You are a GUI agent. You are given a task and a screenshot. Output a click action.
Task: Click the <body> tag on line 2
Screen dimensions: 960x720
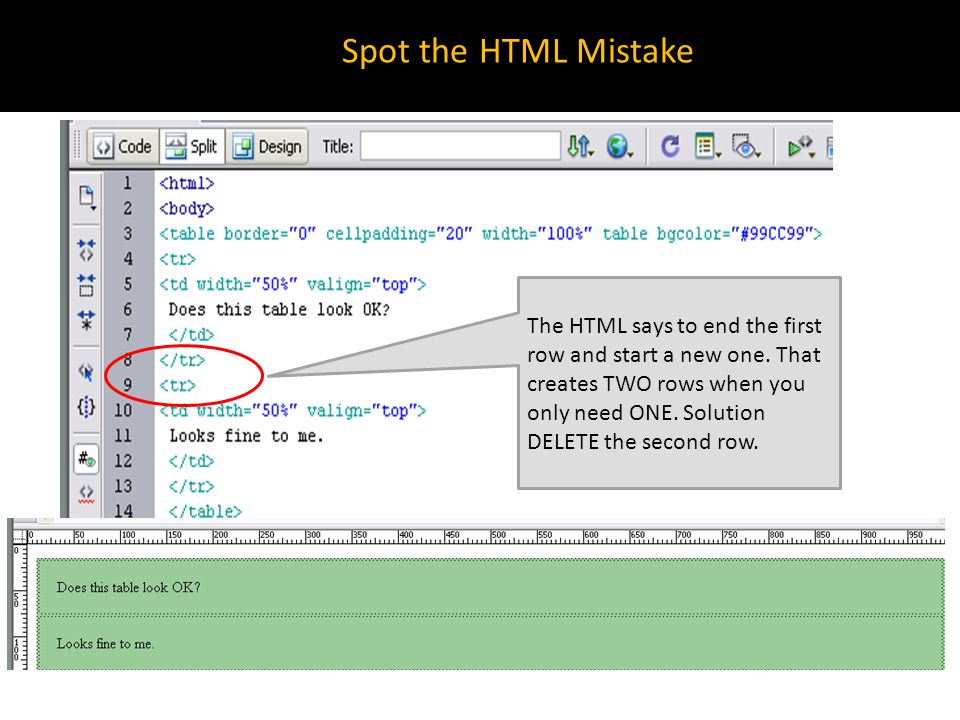point(187,209)
